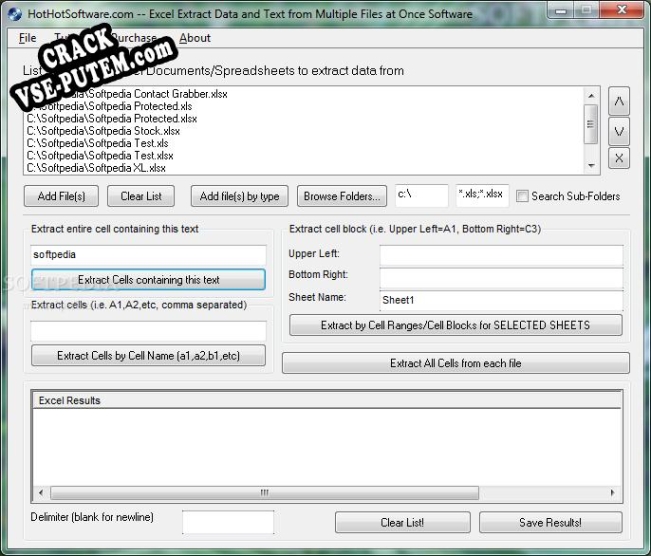The image size is (651, 556).
Task: Click Add file(s) by type button
Action: [x=240, y=196]
